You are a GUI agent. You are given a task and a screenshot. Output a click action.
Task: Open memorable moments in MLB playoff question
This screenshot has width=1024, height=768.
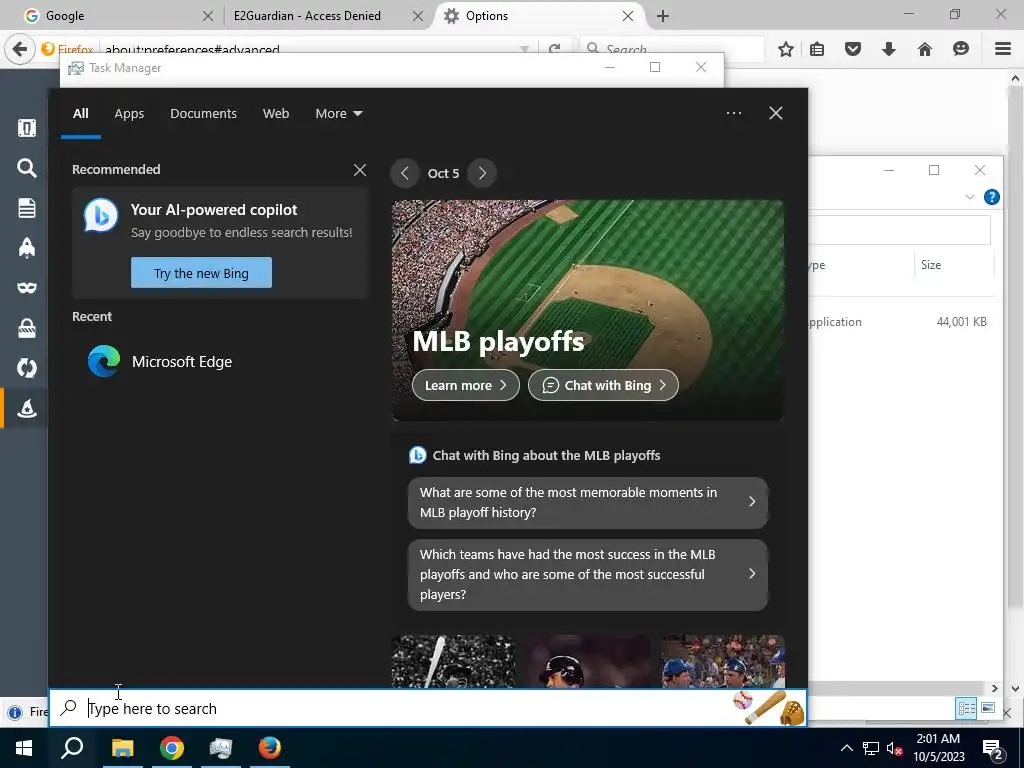point(588,502)
